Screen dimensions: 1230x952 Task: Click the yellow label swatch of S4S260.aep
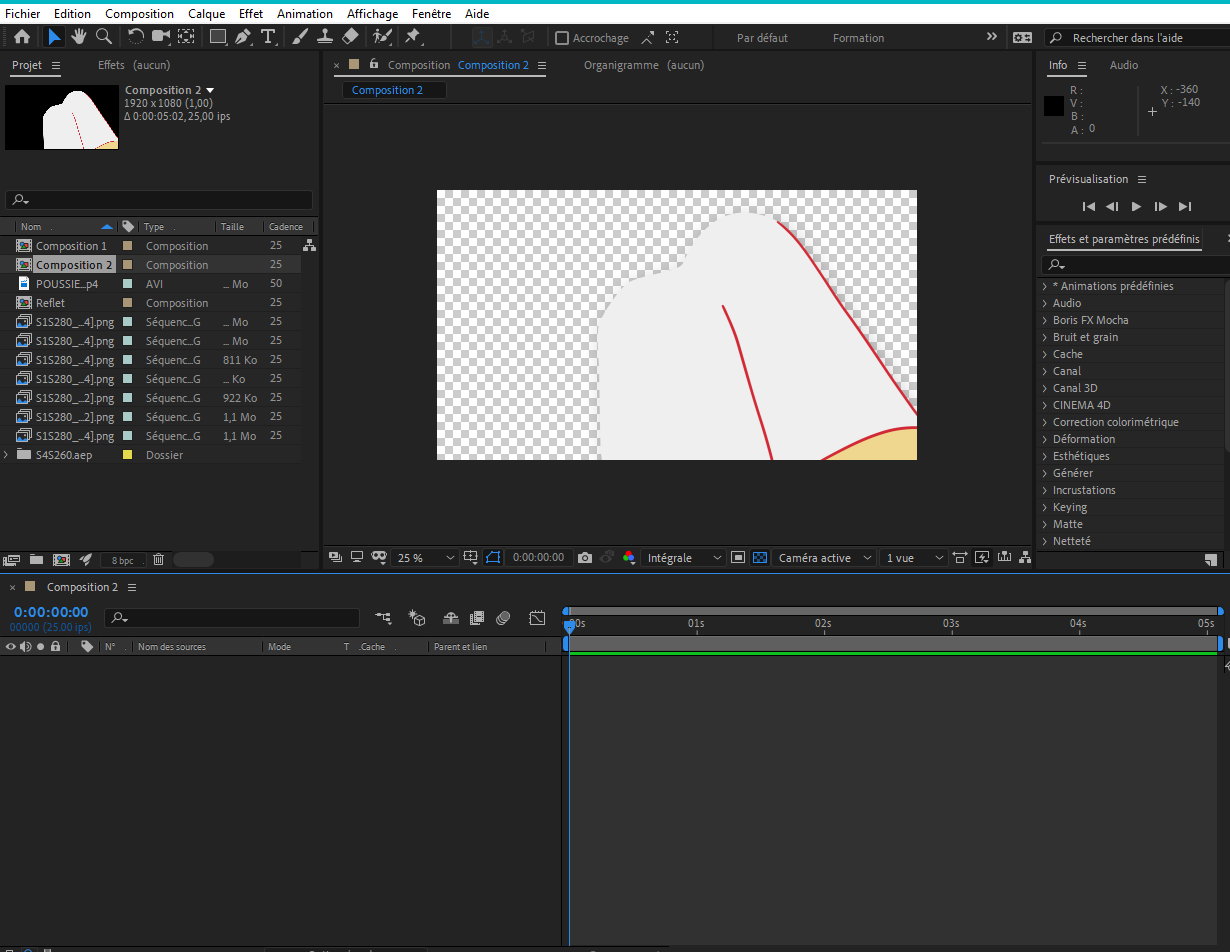tap(127, 455)
